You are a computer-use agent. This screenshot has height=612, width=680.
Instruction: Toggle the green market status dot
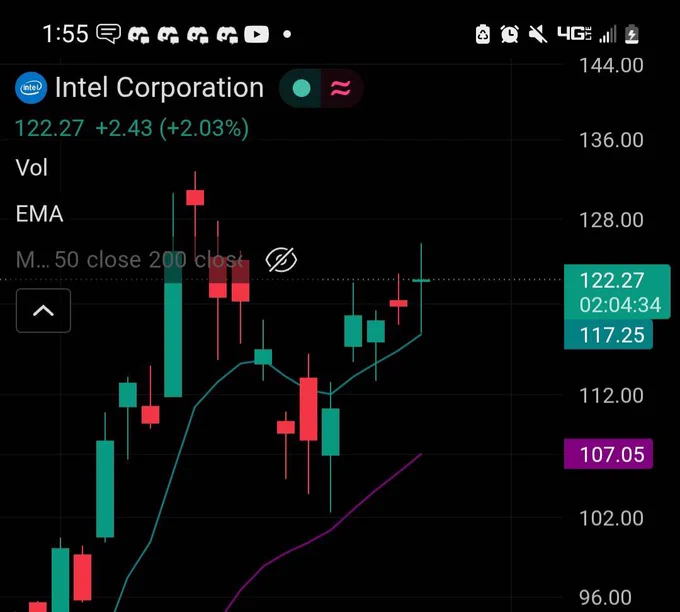tap(301, 88)
